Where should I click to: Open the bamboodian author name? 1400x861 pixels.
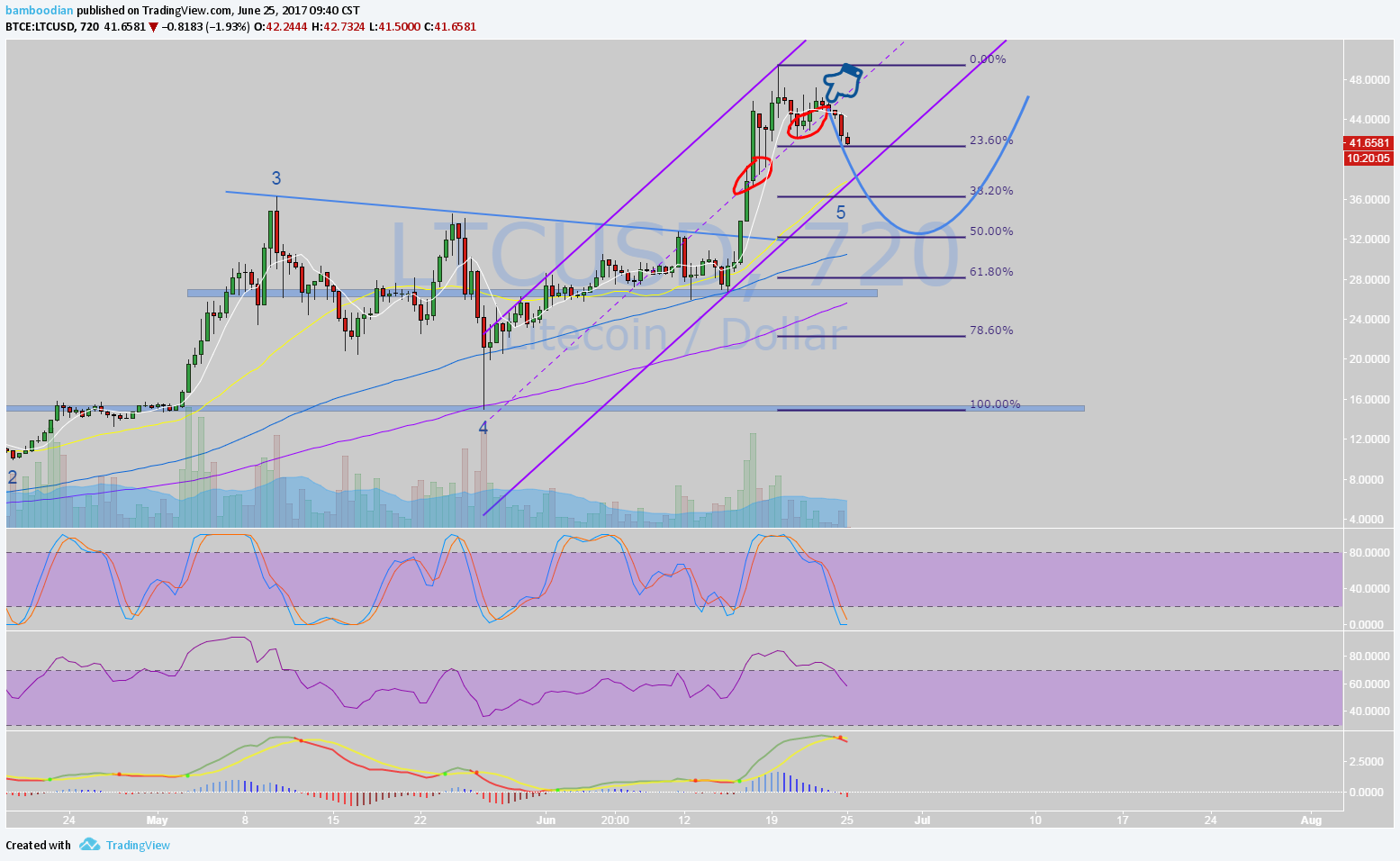click(40, 11)
